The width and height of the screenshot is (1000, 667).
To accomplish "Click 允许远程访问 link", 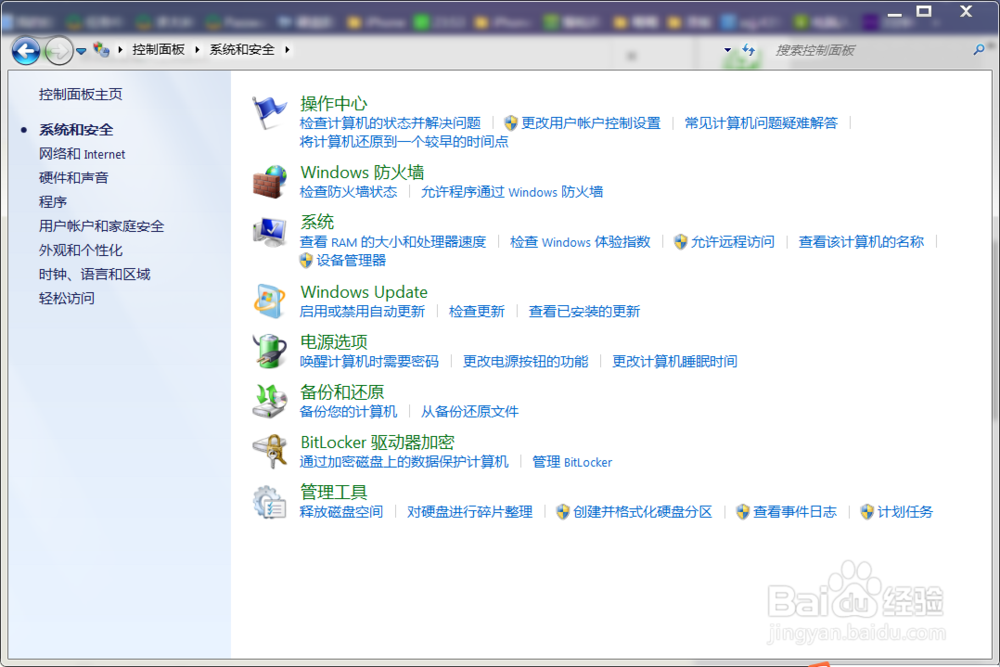I will tap(733, 242).
